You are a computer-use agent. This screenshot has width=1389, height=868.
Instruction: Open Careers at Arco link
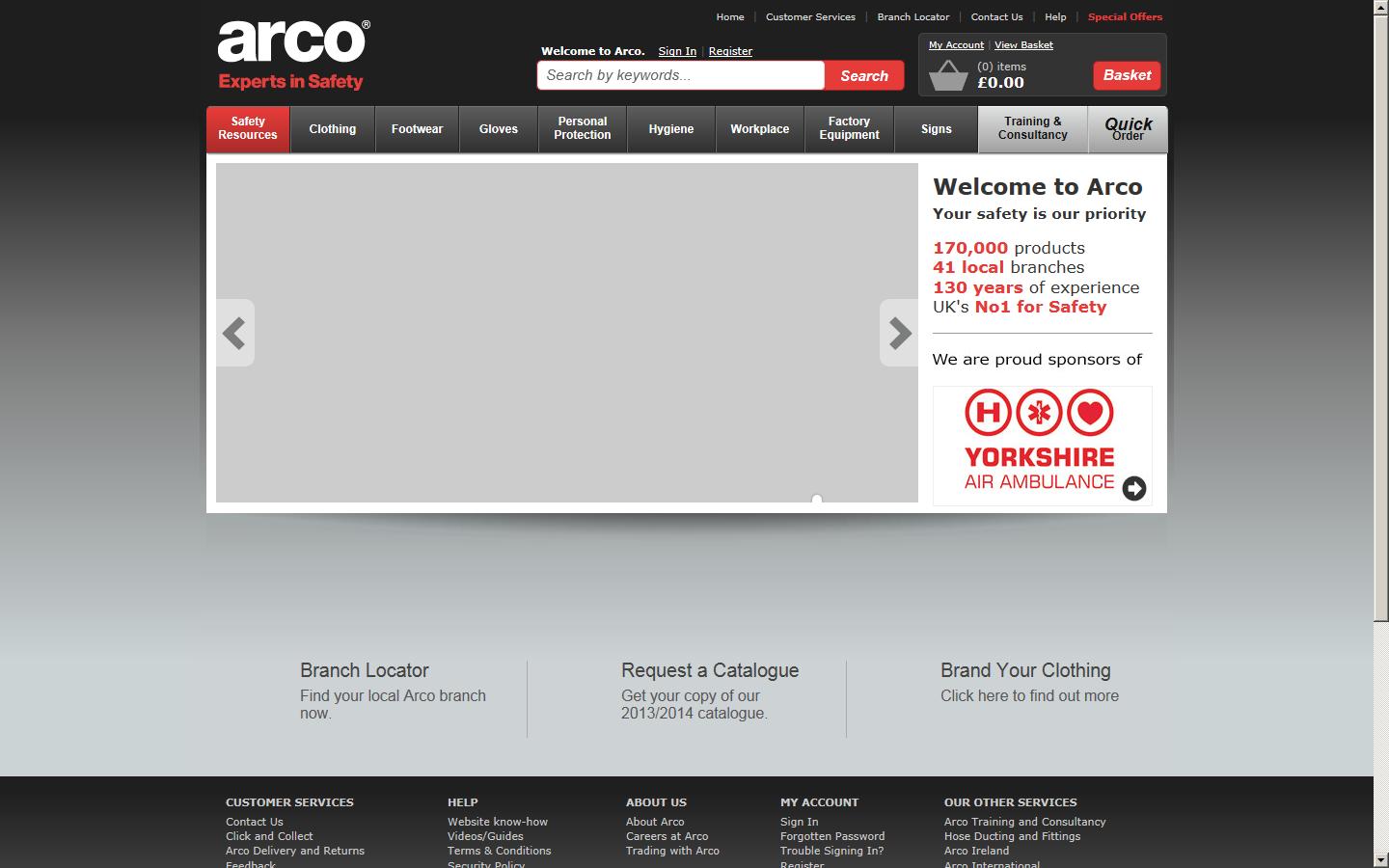[x=667, y=836]
